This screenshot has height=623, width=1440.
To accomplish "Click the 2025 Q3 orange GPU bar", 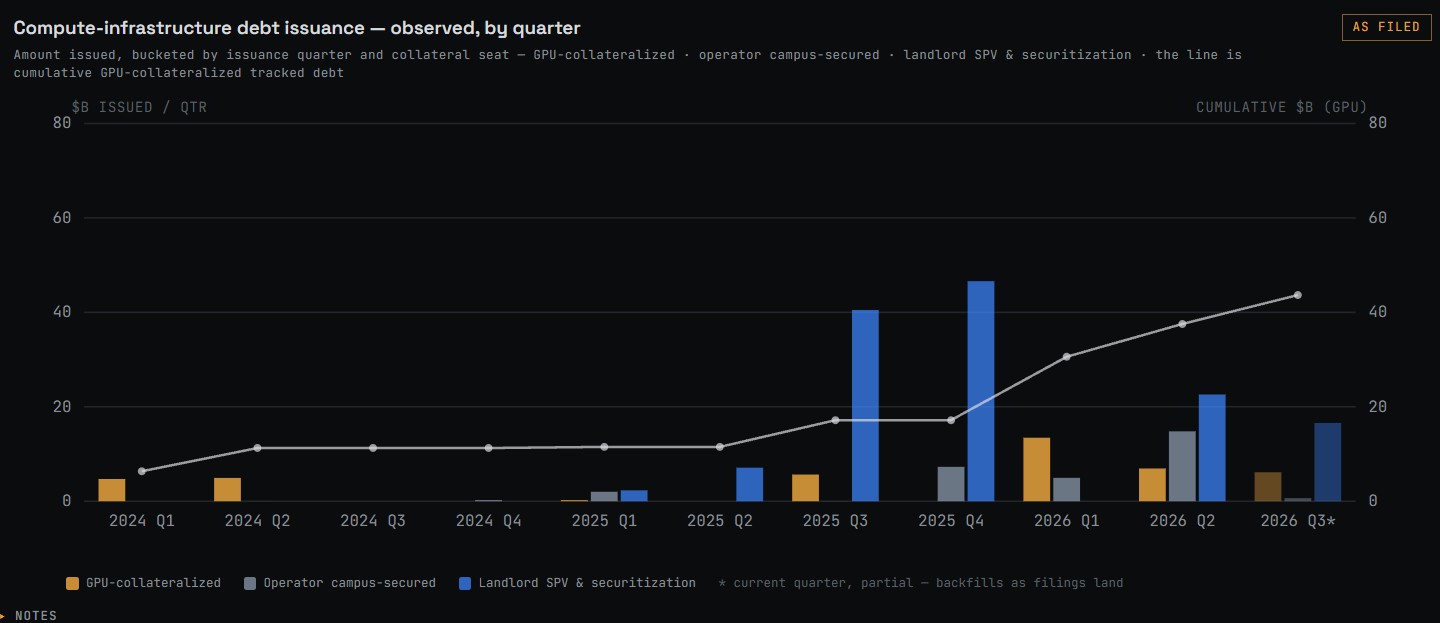I will pos(806,488).
